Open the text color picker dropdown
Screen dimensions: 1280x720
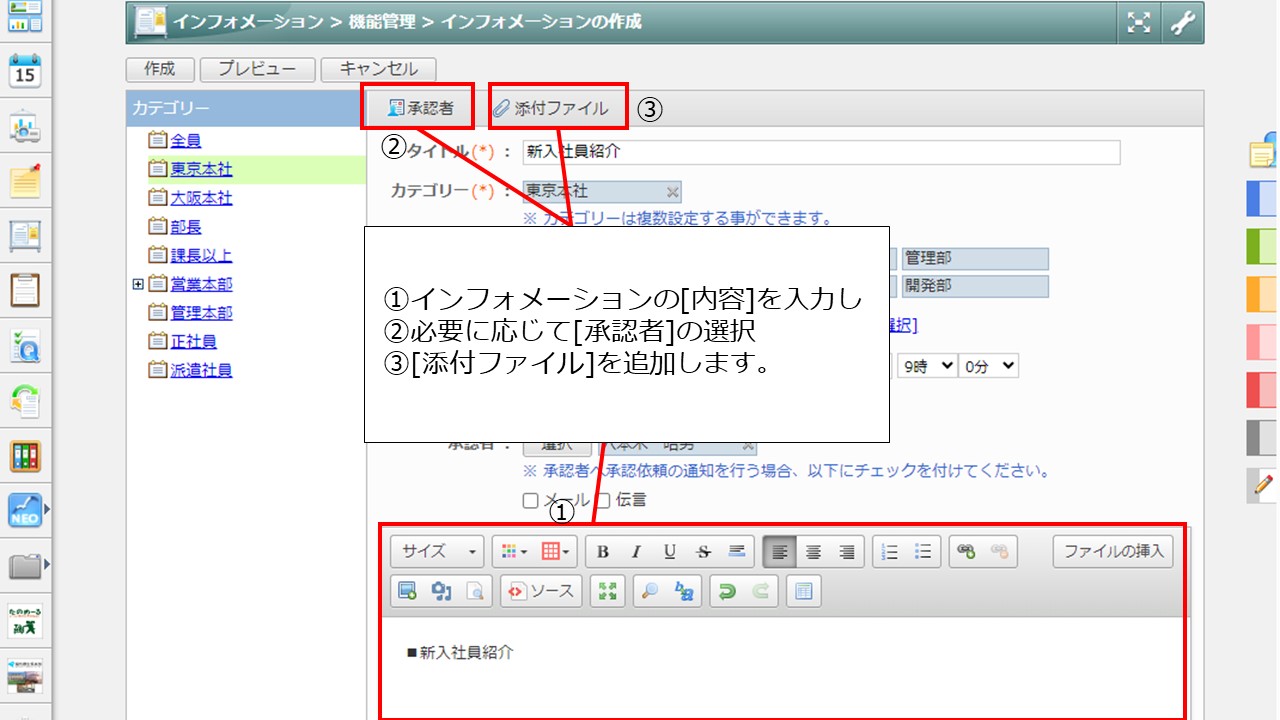pos(514,552)
